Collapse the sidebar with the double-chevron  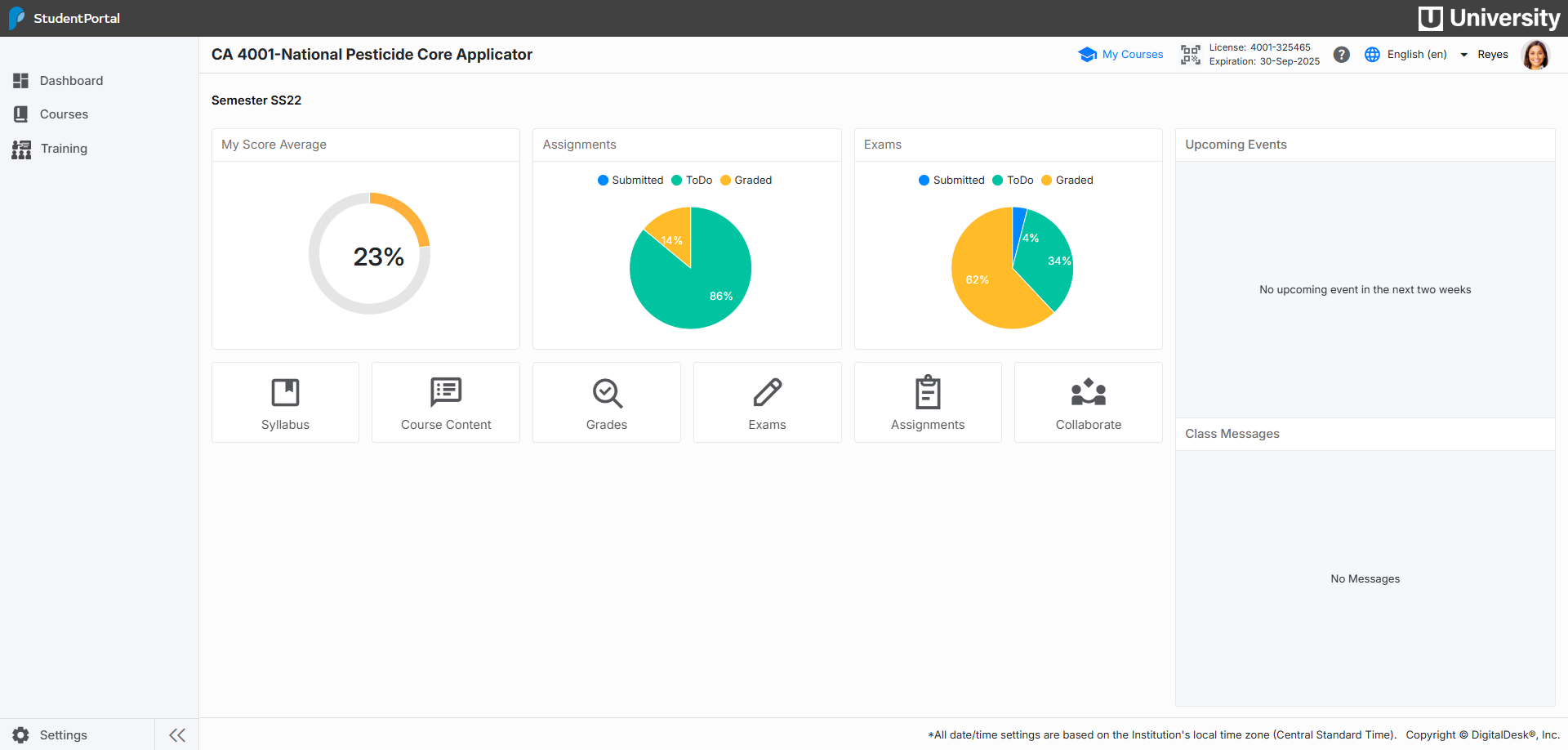tap(176, 734)
